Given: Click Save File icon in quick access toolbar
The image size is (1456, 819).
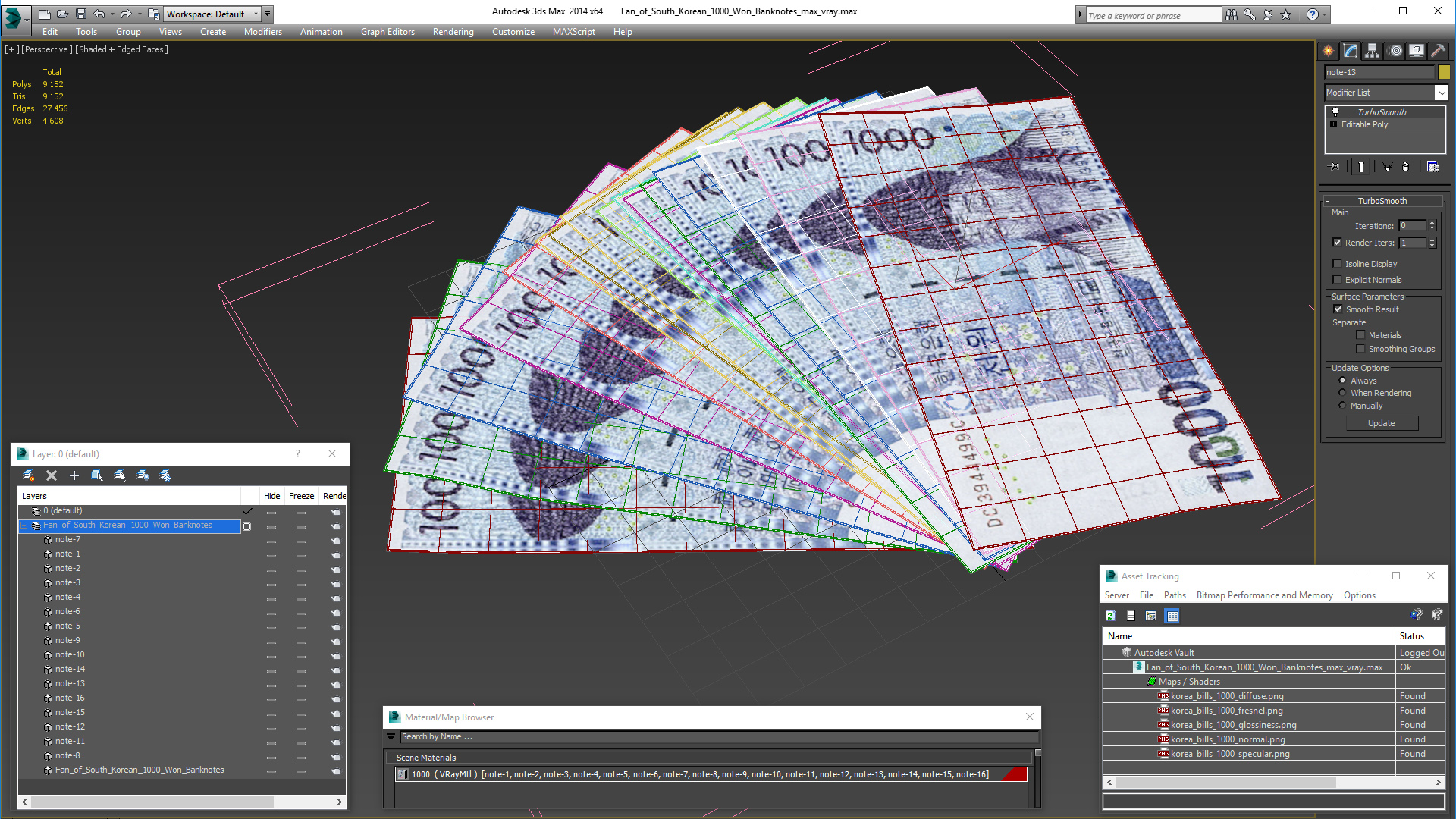Looking at the screenshot, I should click(x=81, y=14).
